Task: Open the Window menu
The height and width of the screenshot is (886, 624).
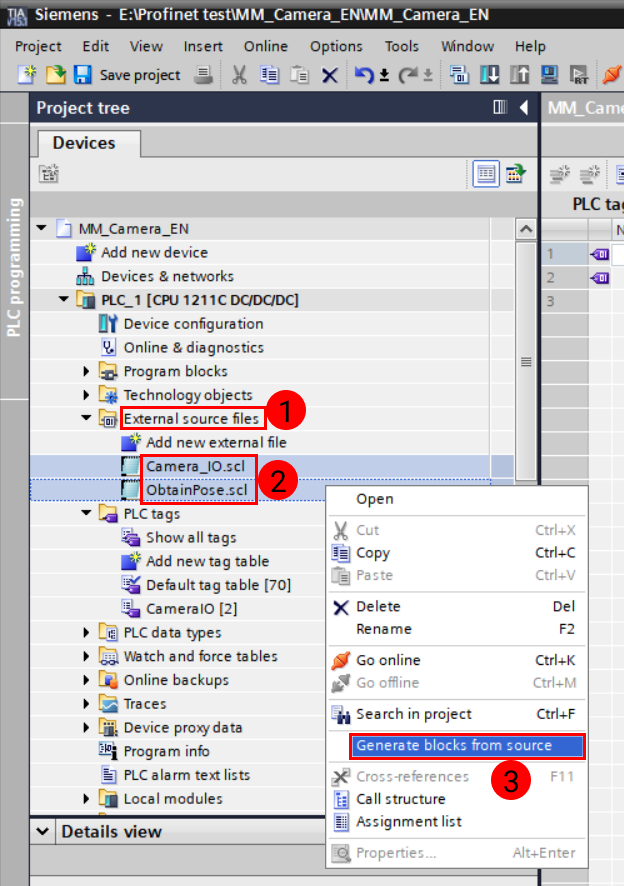Action: point(467,46)
